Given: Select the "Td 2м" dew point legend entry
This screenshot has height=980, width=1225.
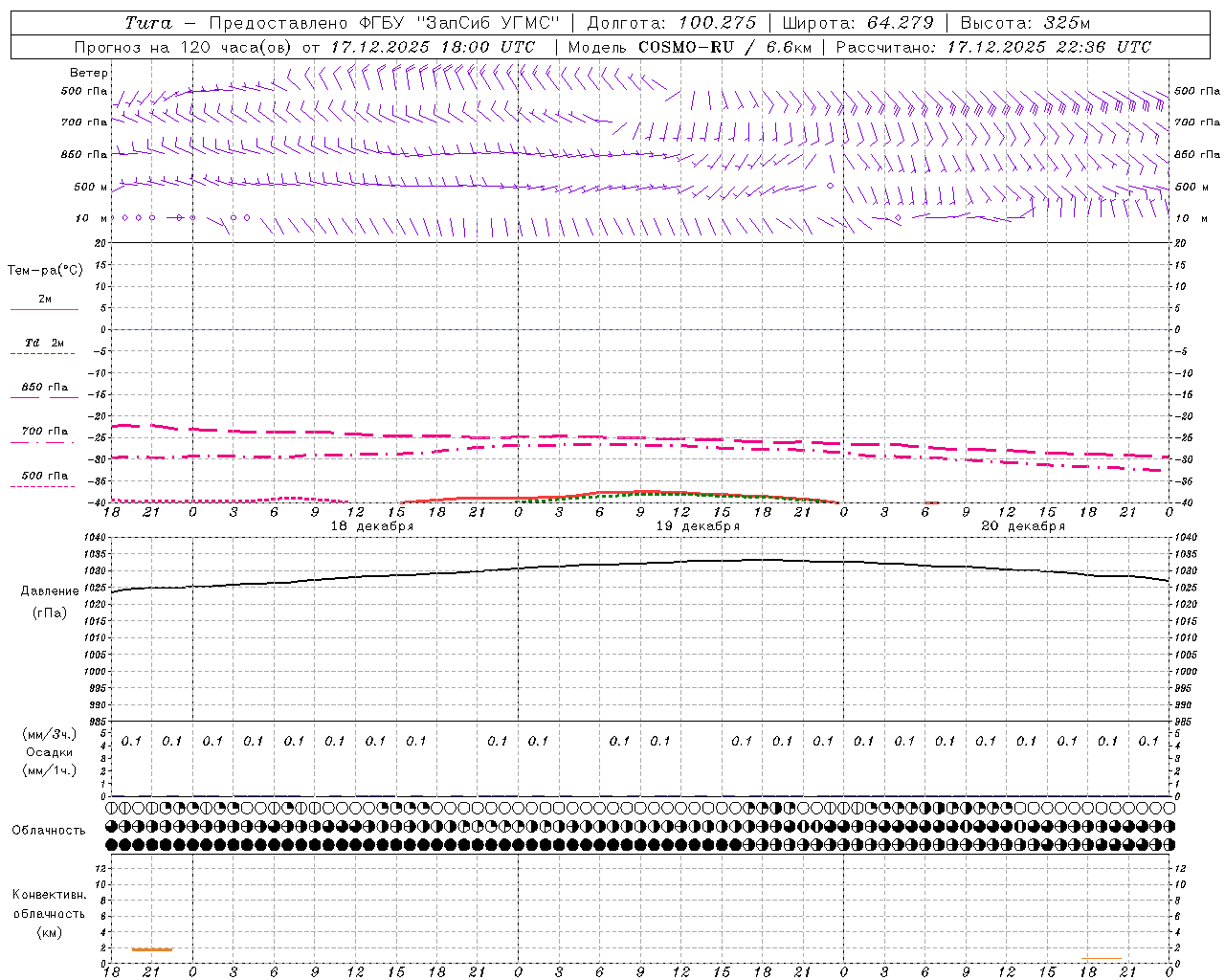Looking at the screenshot, I should [45, 343].
